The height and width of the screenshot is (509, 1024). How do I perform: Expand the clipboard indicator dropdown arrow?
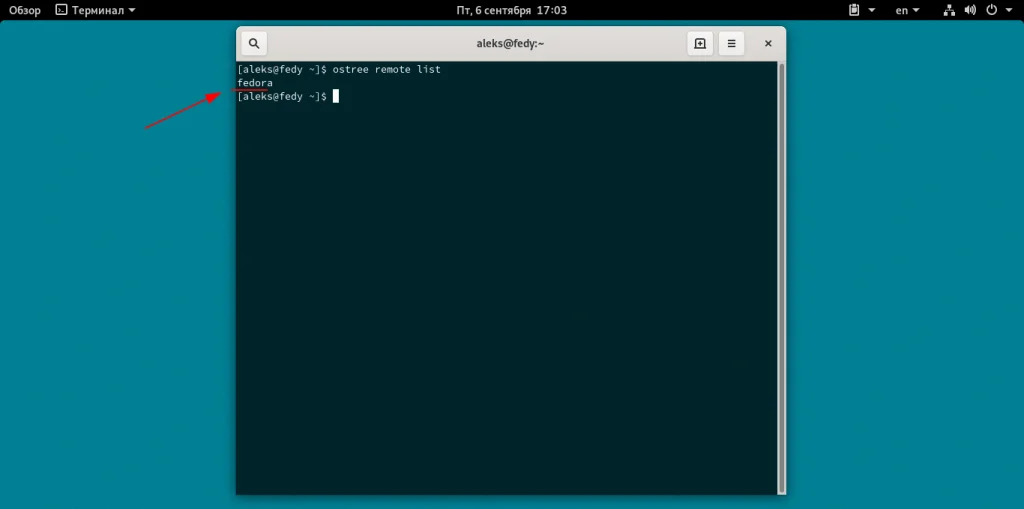[872, 10]
